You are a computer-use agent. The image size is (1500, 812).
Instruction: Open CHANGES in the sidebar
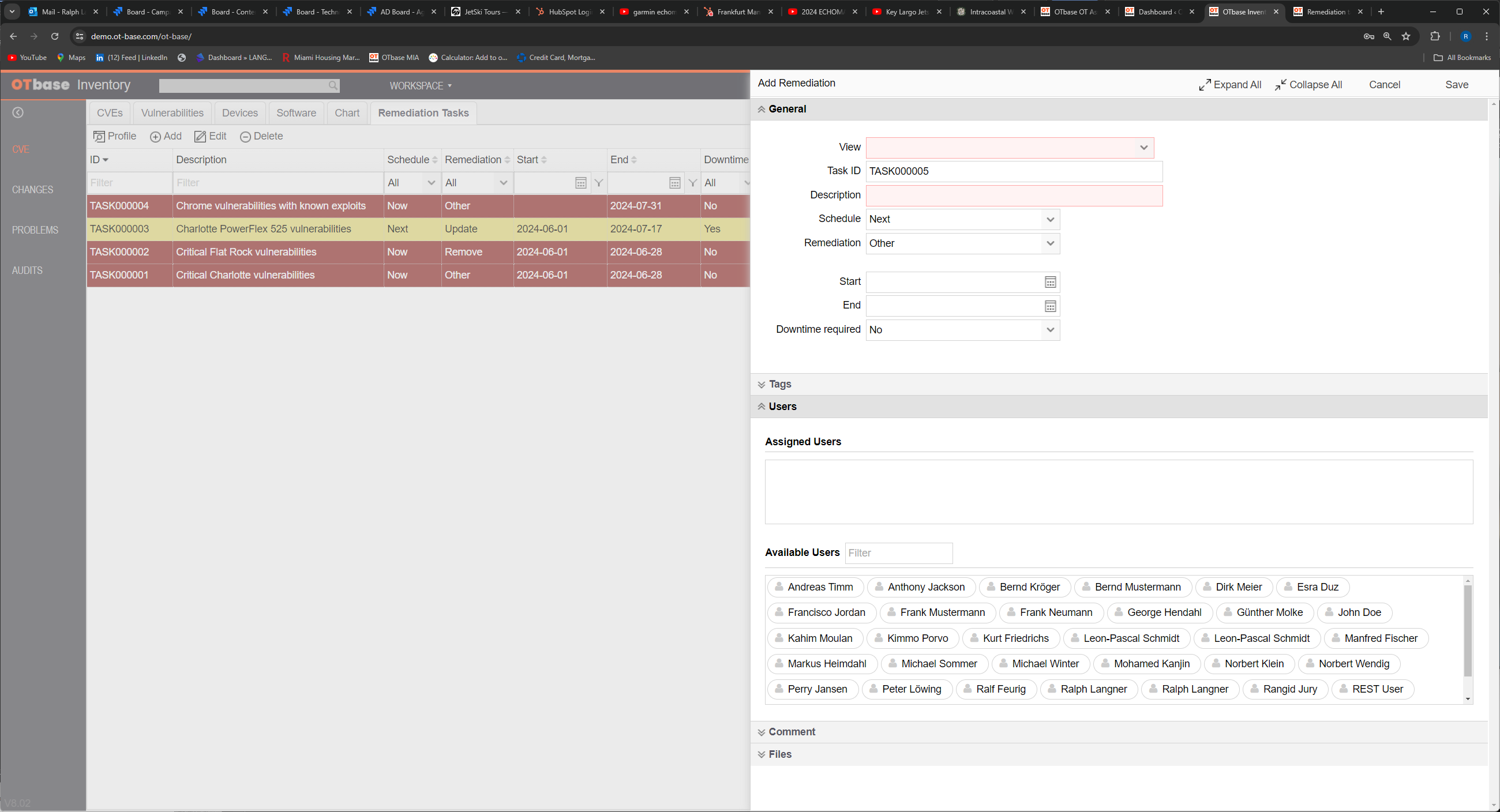point(33,190)
